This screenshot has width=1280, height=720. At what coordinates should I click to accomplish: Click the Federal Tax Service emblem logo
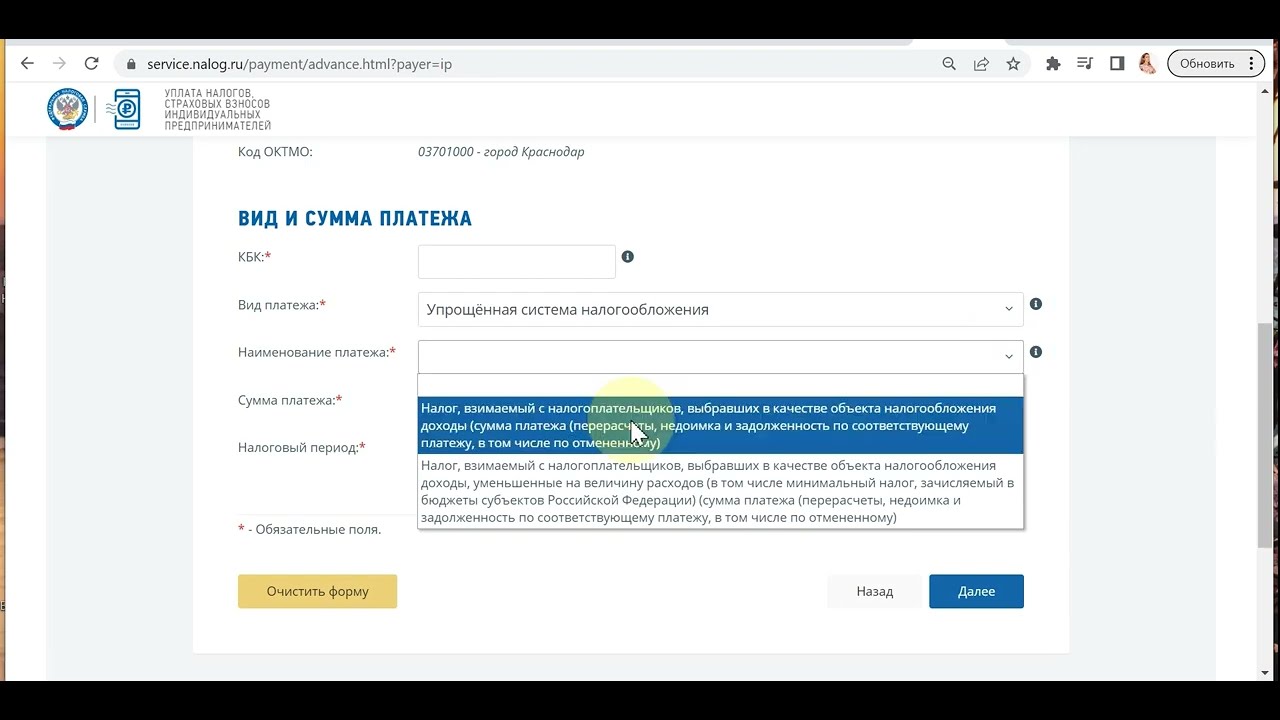(x=67, y=109)
